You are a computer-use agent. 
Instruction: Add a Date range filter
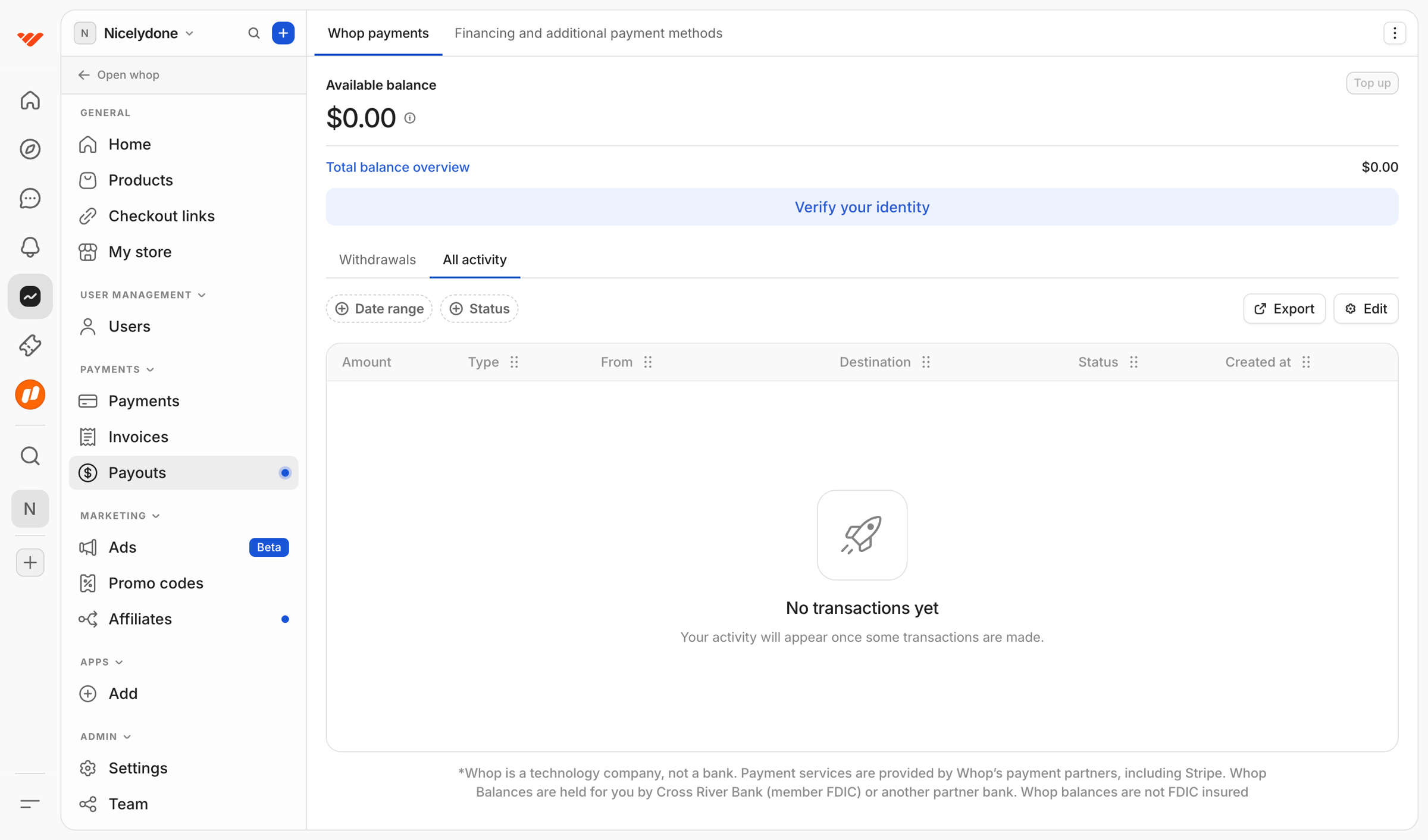coord(380,309)
